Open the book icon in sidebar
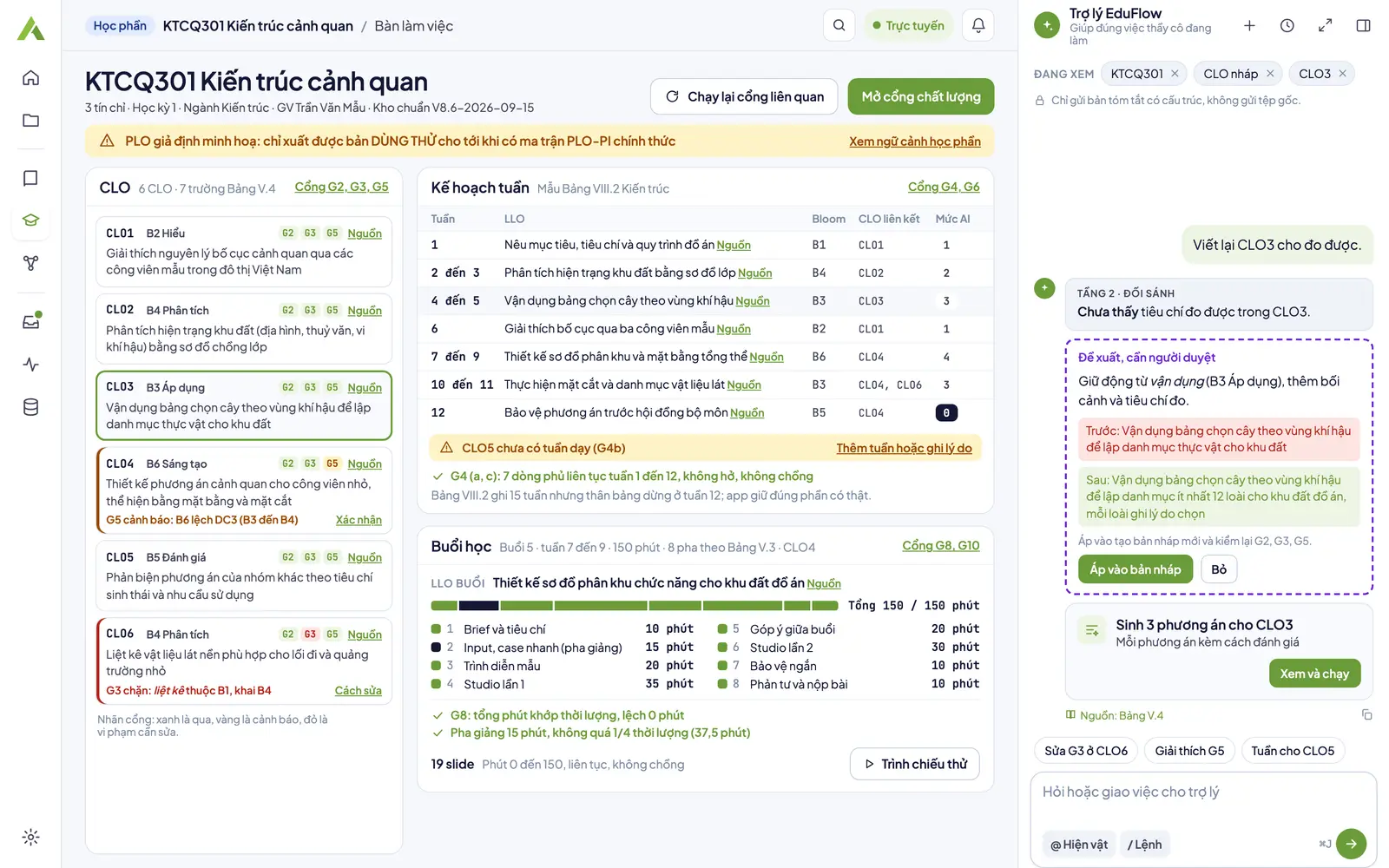The width and height of the screenshot is (1389, 868). (x=30, y=178)
